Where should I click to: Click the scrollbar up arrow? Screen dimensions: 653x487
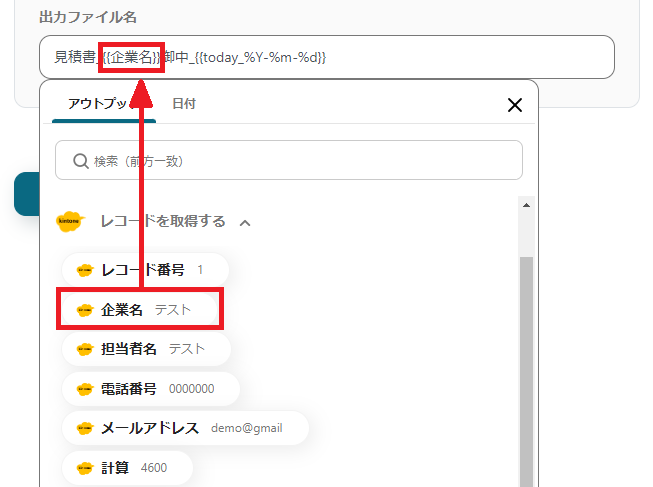(526, 205)
